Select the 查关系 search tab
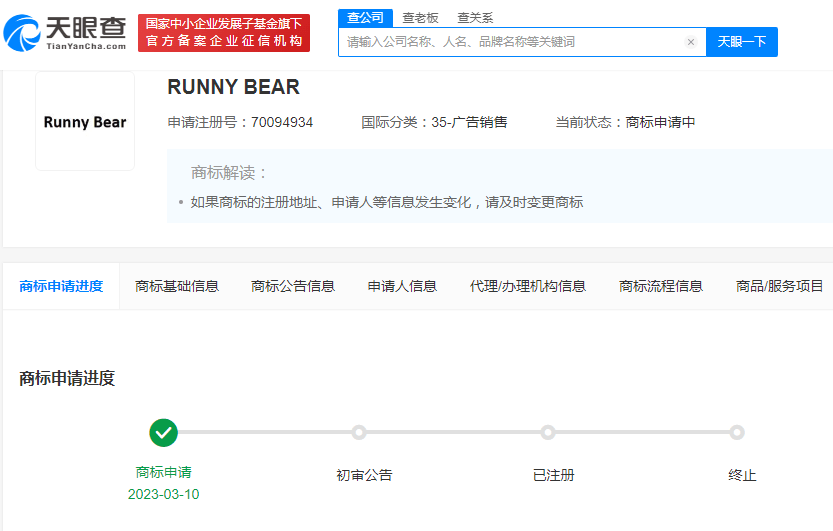Viewport: 833px width, 531px height. [475, 17]
